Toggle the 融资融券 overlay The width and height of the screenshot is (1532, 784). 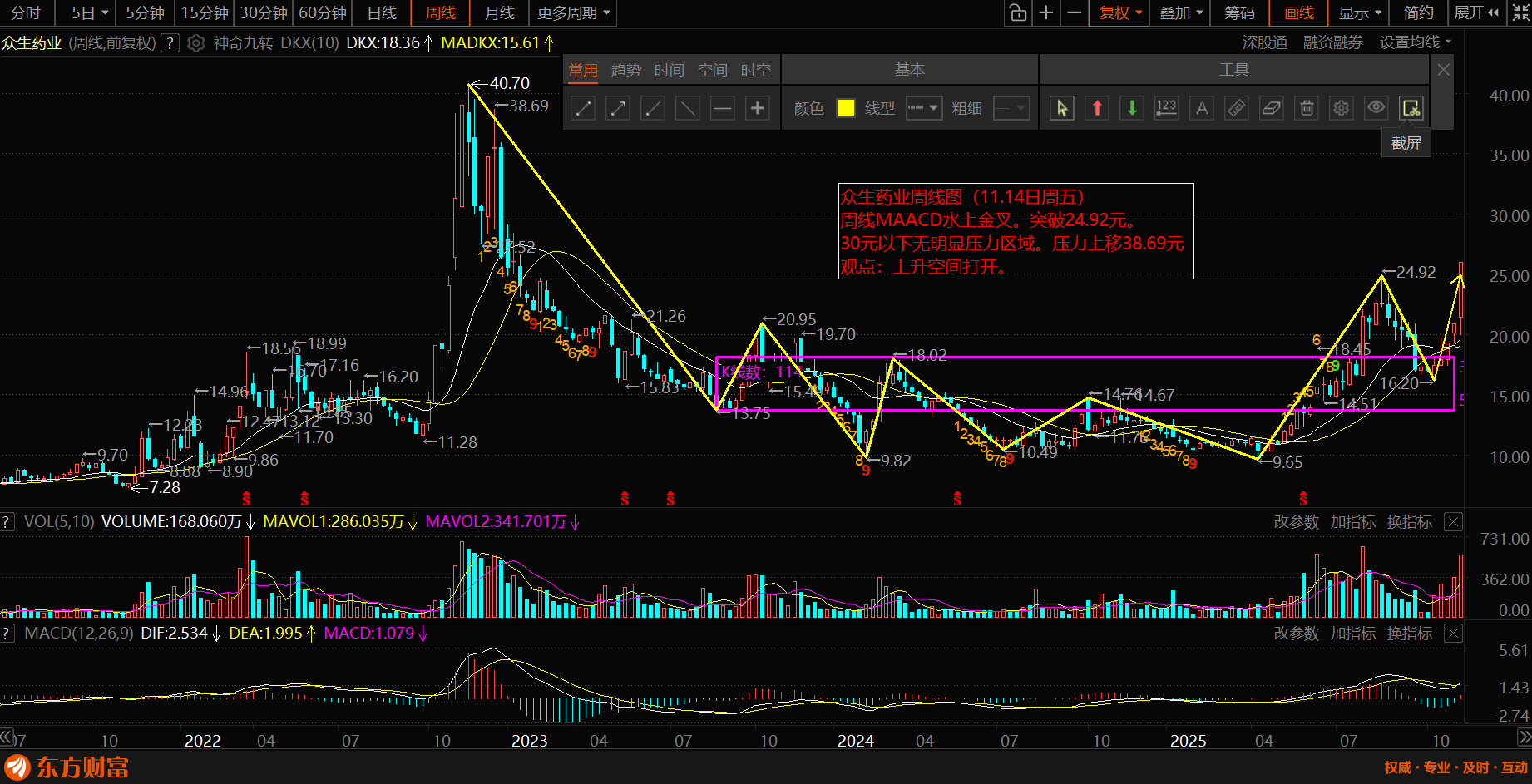click(1332, 42)
